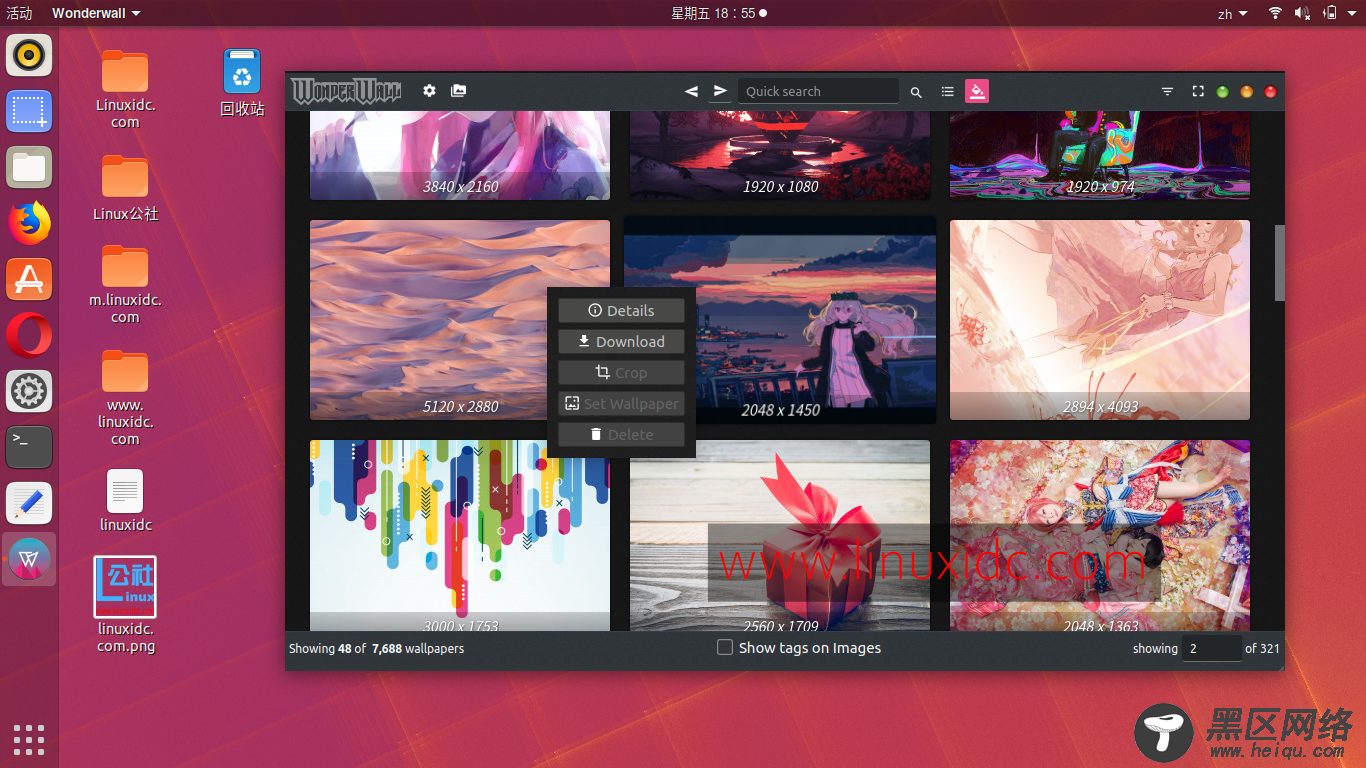Viewport: 1366px width, 768px height.
Task: Open the clock showing 18:55
Action: tap(719, 13)
